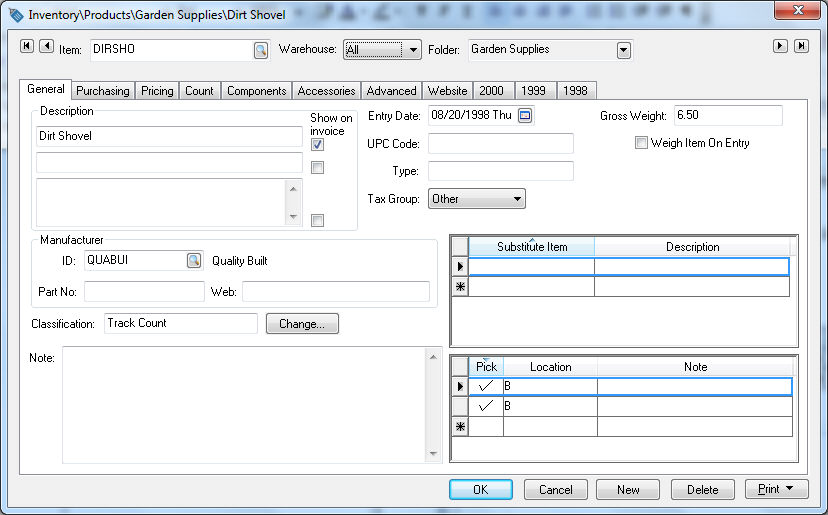
Task: Click the manufacturer Part No field
Action: [x=144, y=292]
